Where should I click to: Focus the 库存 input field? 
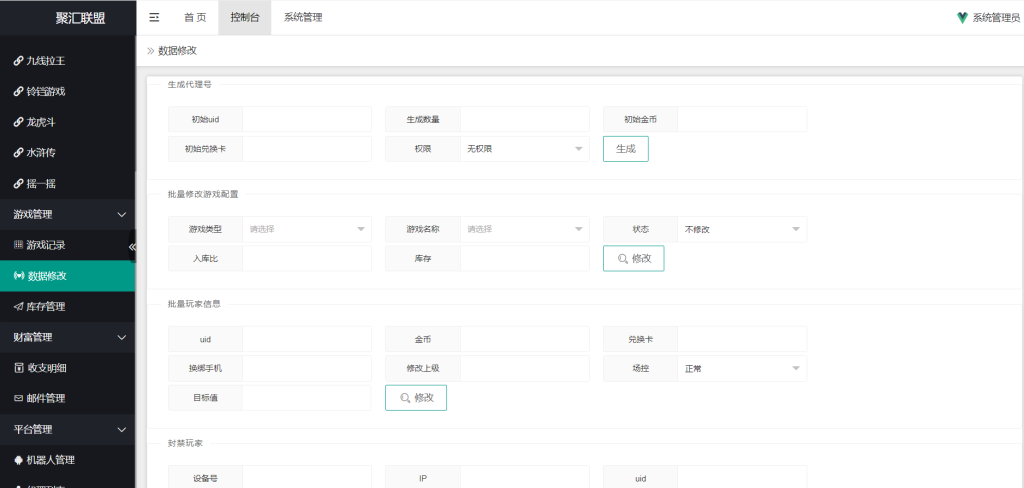pyautogui.click(x=524, y=259)
